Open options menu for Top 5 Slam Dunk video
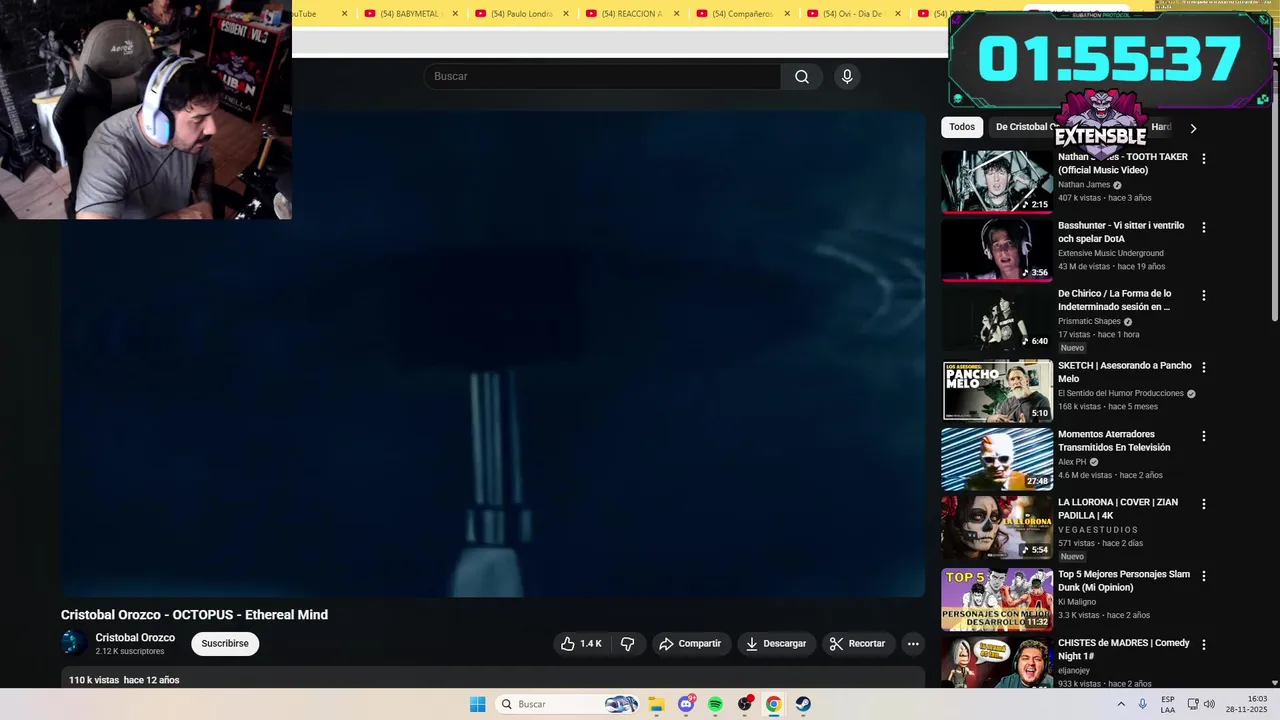This screenshot has height=720, width=1280. point(1204,576)
